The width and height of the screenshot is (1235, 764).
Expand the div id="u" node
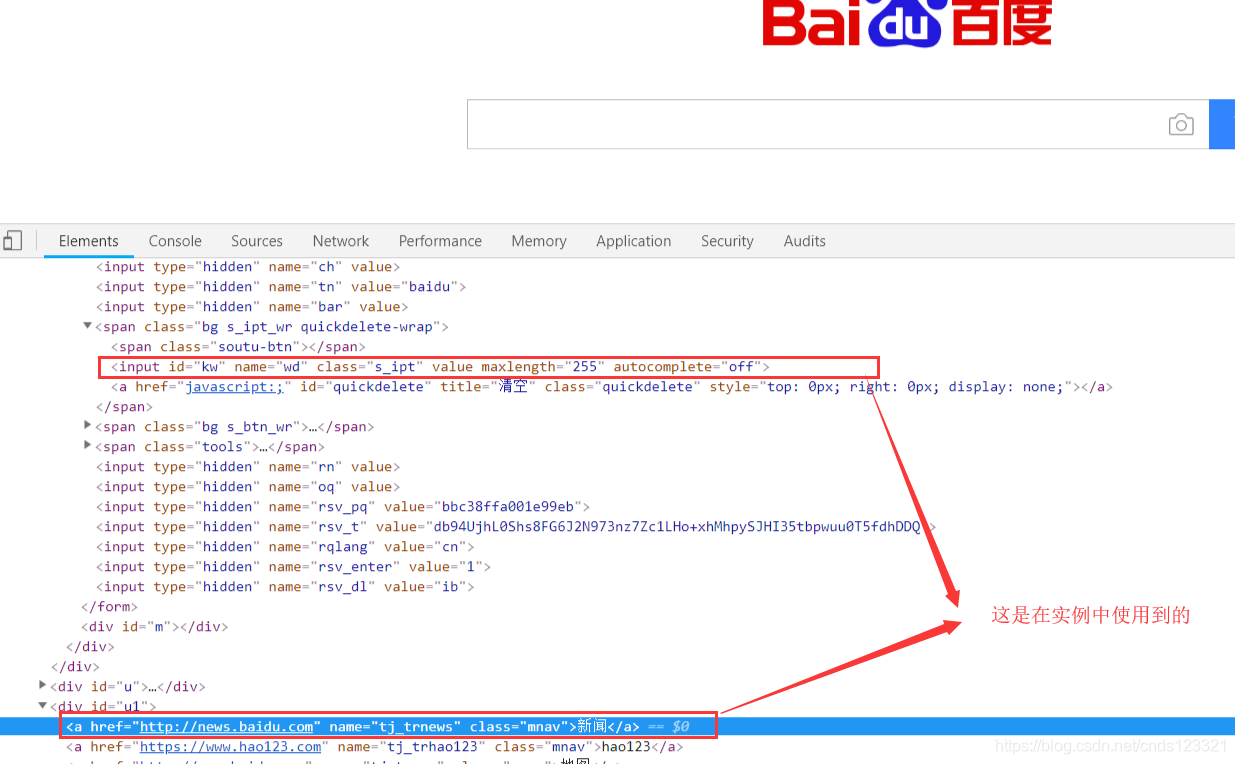point(42,686)
